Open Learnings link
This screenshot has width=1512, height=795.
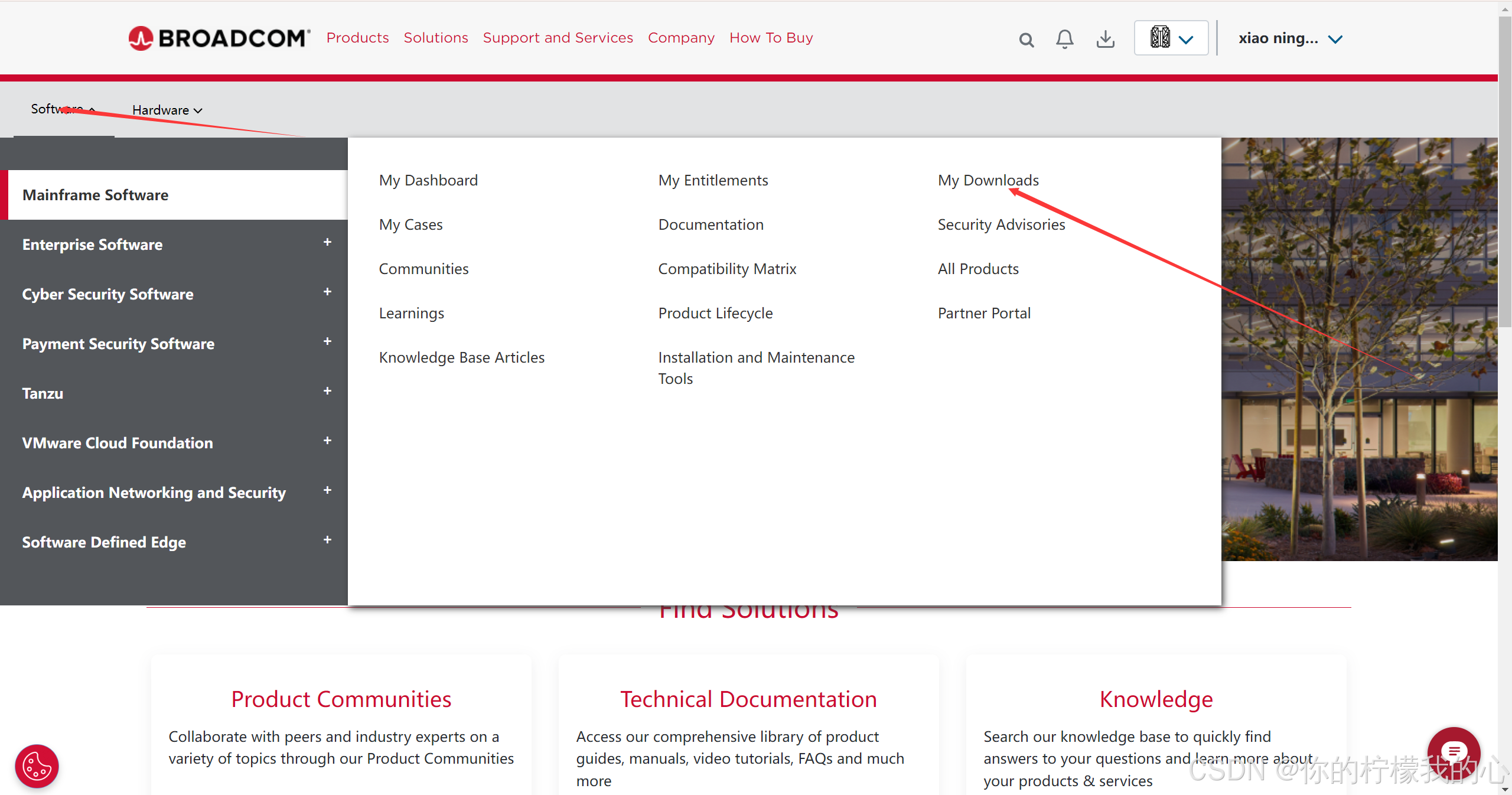click(411, 313)
